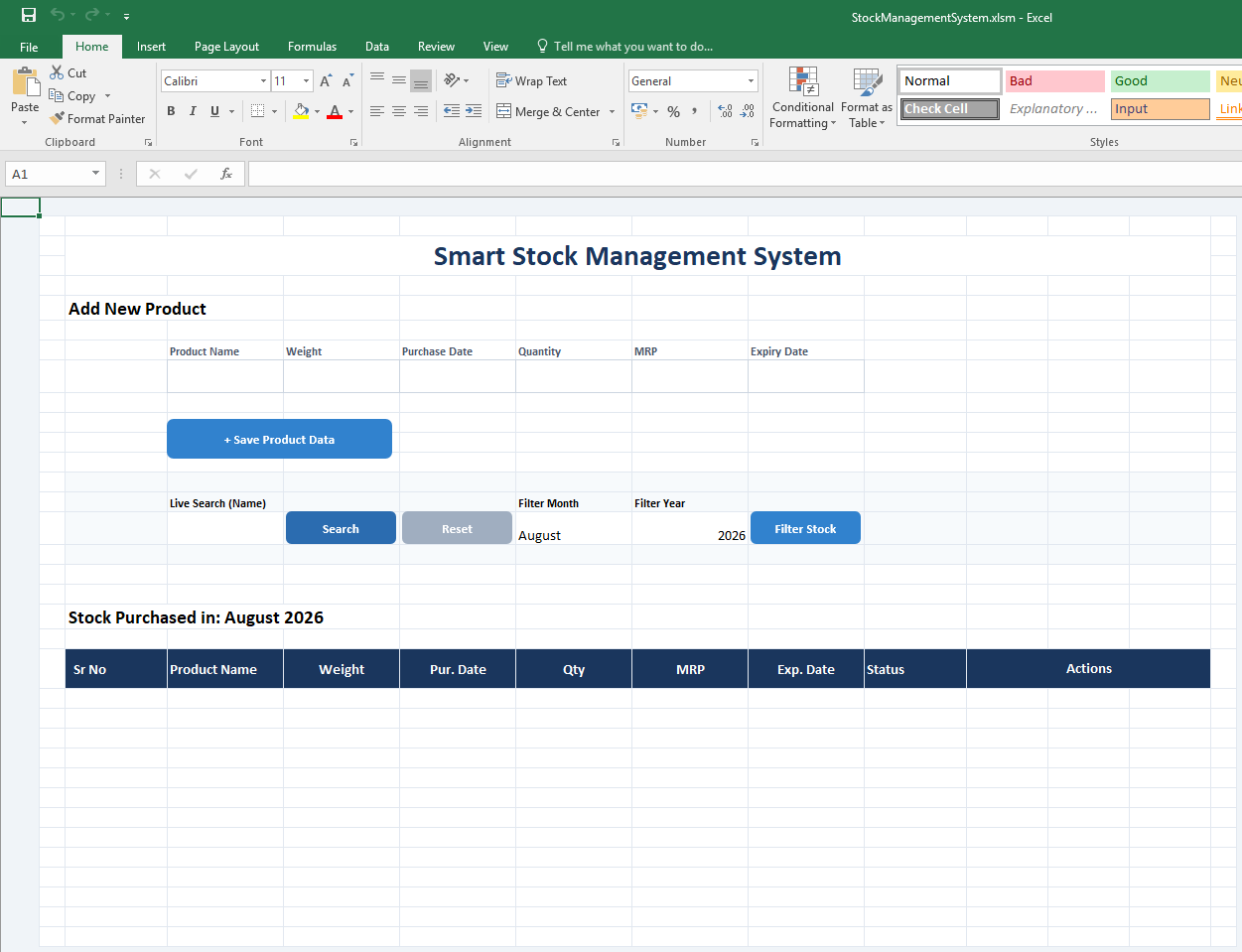
Task: Open the Font name Calibri dropdown
Action: (263, 81)
